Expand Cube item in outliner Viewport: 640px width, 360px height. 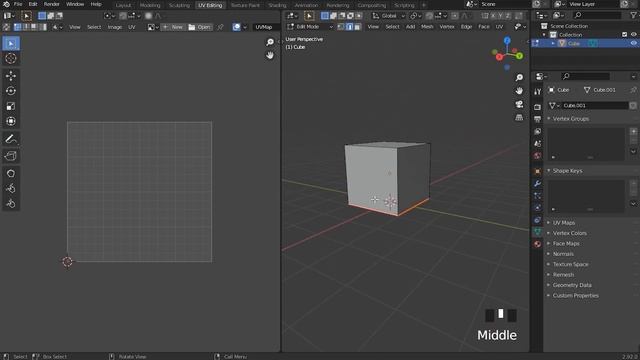point(553,43)
